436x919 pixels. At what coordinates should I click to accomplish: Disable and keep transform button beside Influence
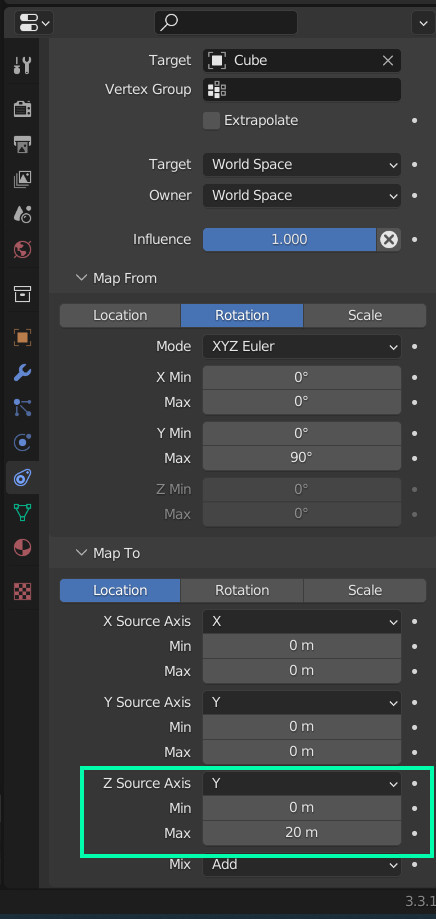(x=389, y=240)
